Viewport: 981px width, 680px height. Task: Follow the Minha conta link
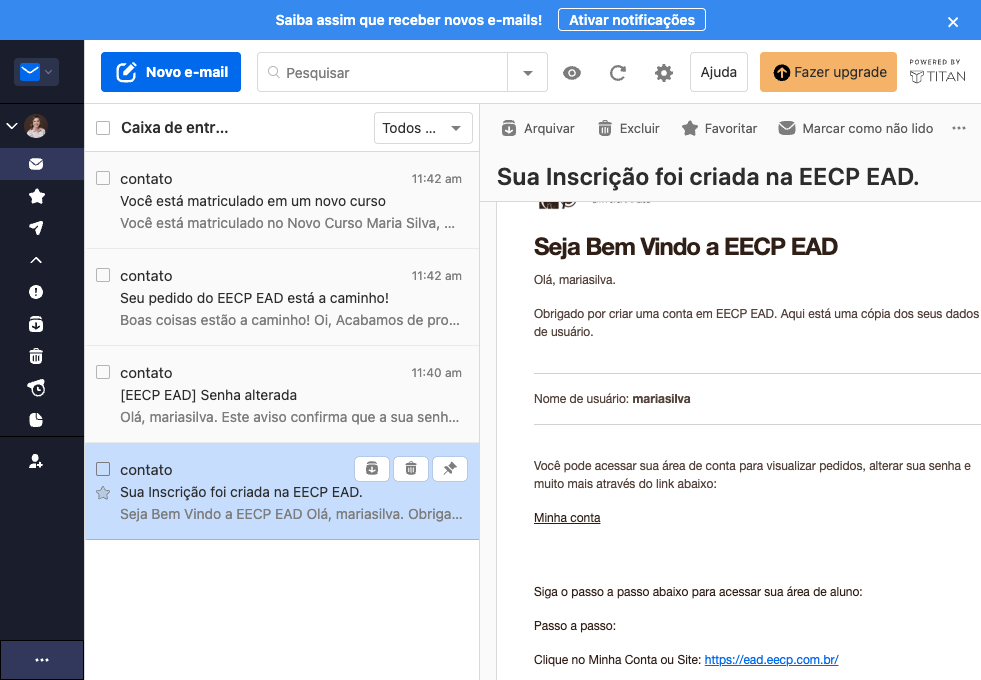(x=567, y=518)
